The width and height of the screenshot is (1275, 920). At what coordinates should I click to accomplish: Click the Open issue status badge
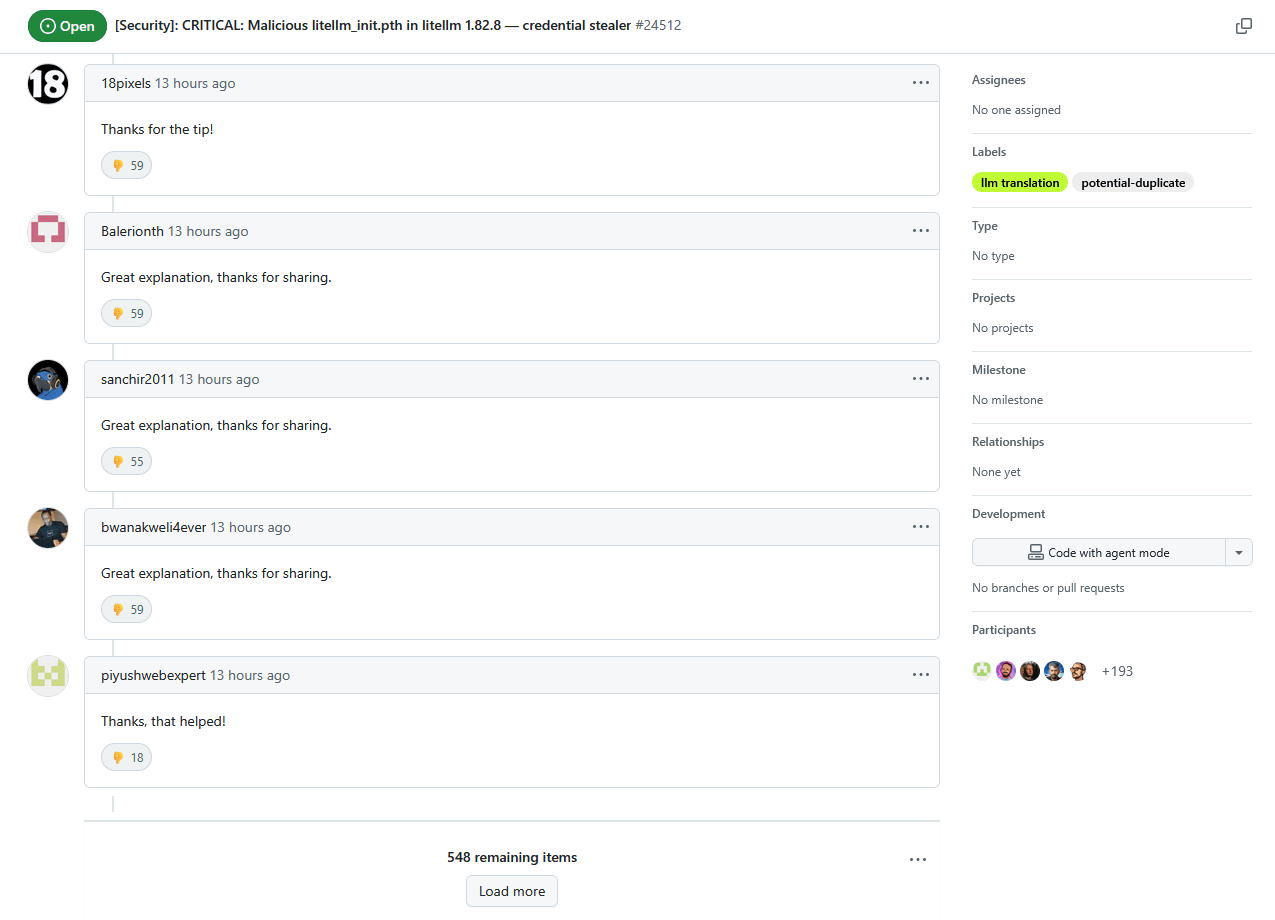(x=67, y=26)
